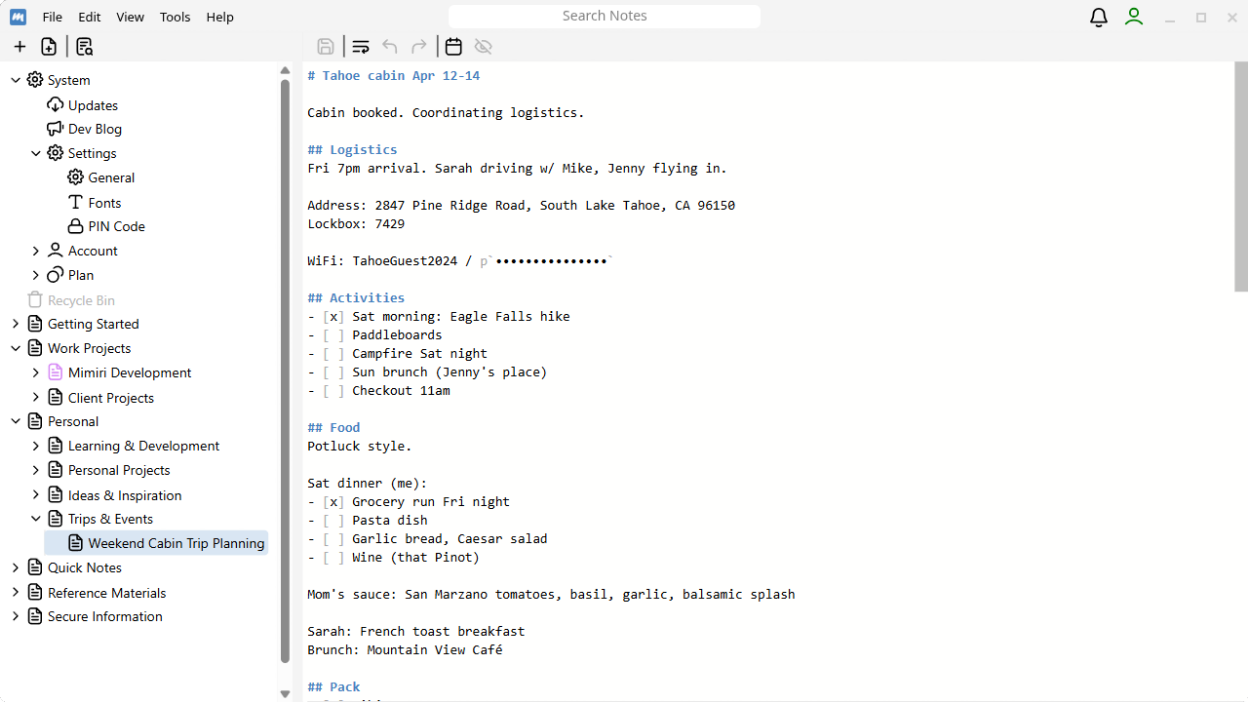The image size is (1248, 702).
Task: Toggle word wrap in the editor toolbar
Action: coord(361,47)
